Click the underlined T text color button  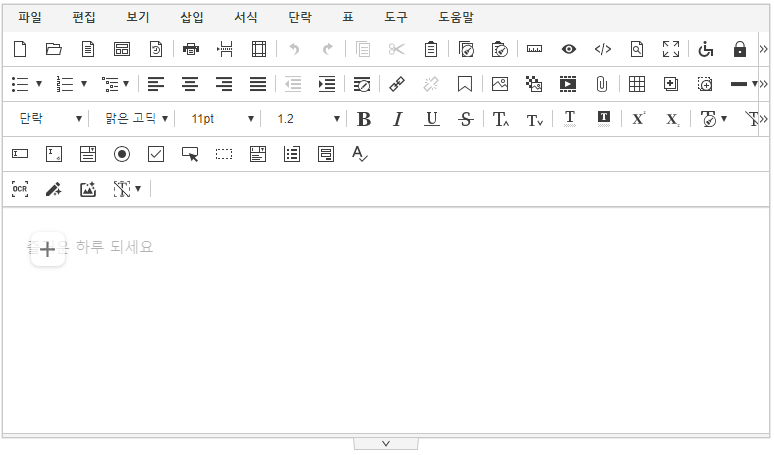point(569,119)
